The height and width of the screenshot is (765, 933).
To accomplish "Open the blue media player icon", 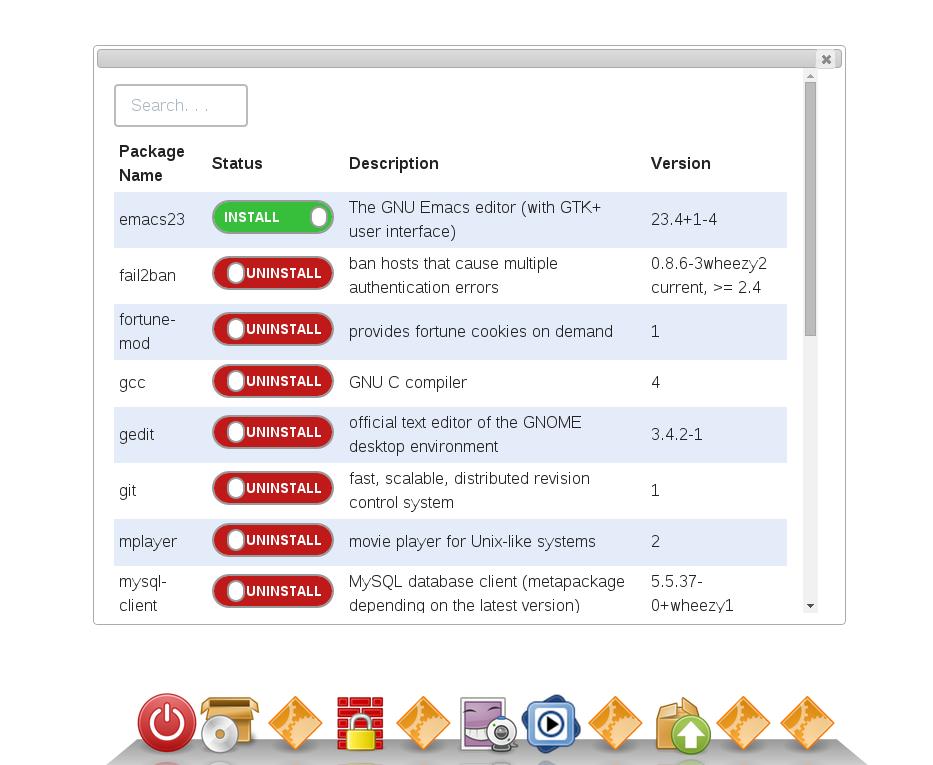I will (x=550, y=723).
